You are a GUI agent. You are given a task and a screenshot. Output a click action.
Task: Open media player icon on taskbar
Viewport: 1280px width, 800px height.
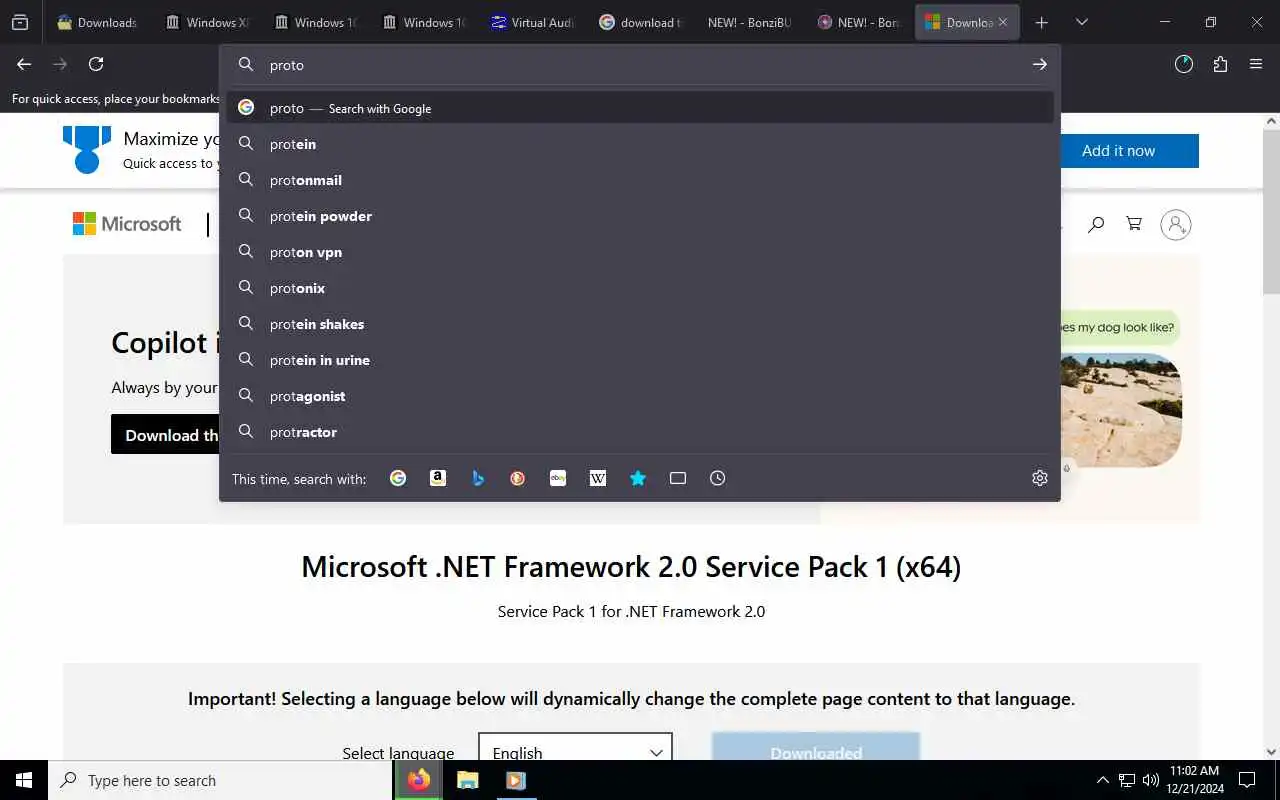coord(516,780)
